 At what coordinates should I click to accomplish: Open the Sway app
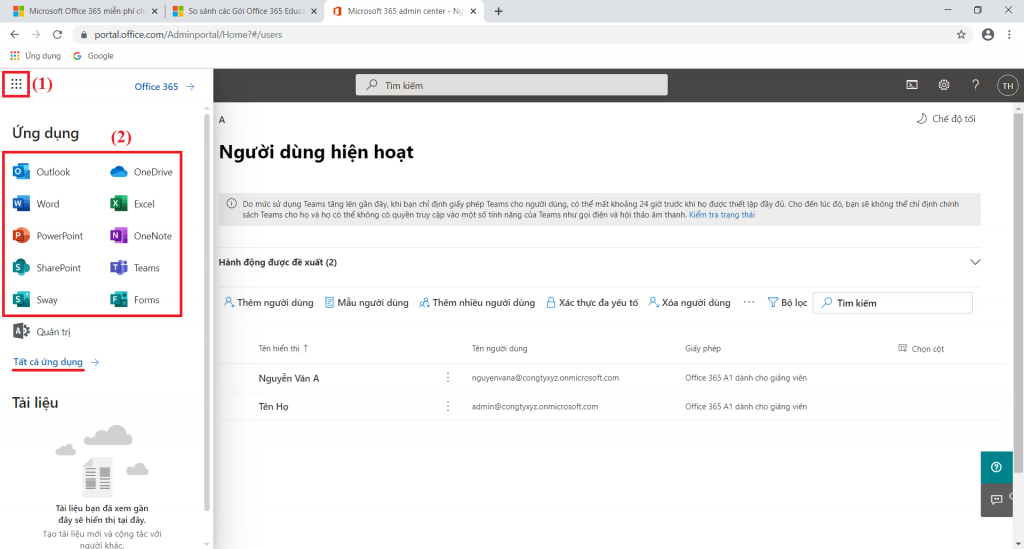35,300
